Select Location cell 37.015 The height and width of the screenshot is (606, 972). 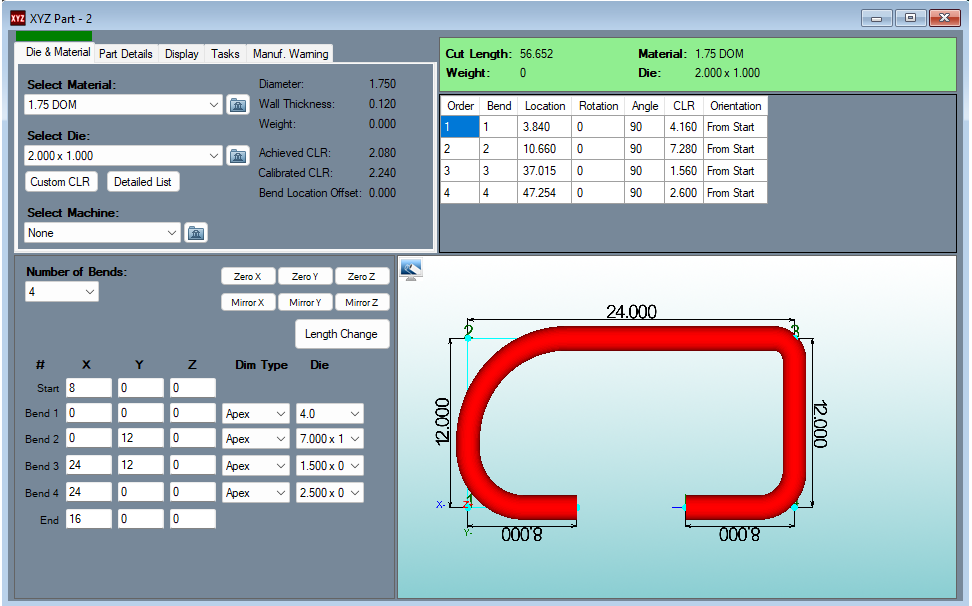544,171
